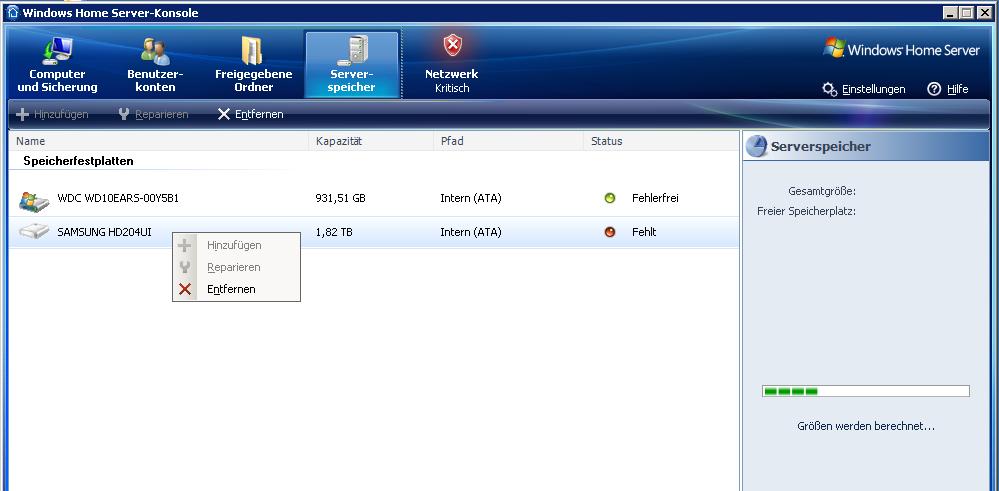999x491 pixels.
Task: Select the Serverspeicher tab
Action: tap(352, 64)
